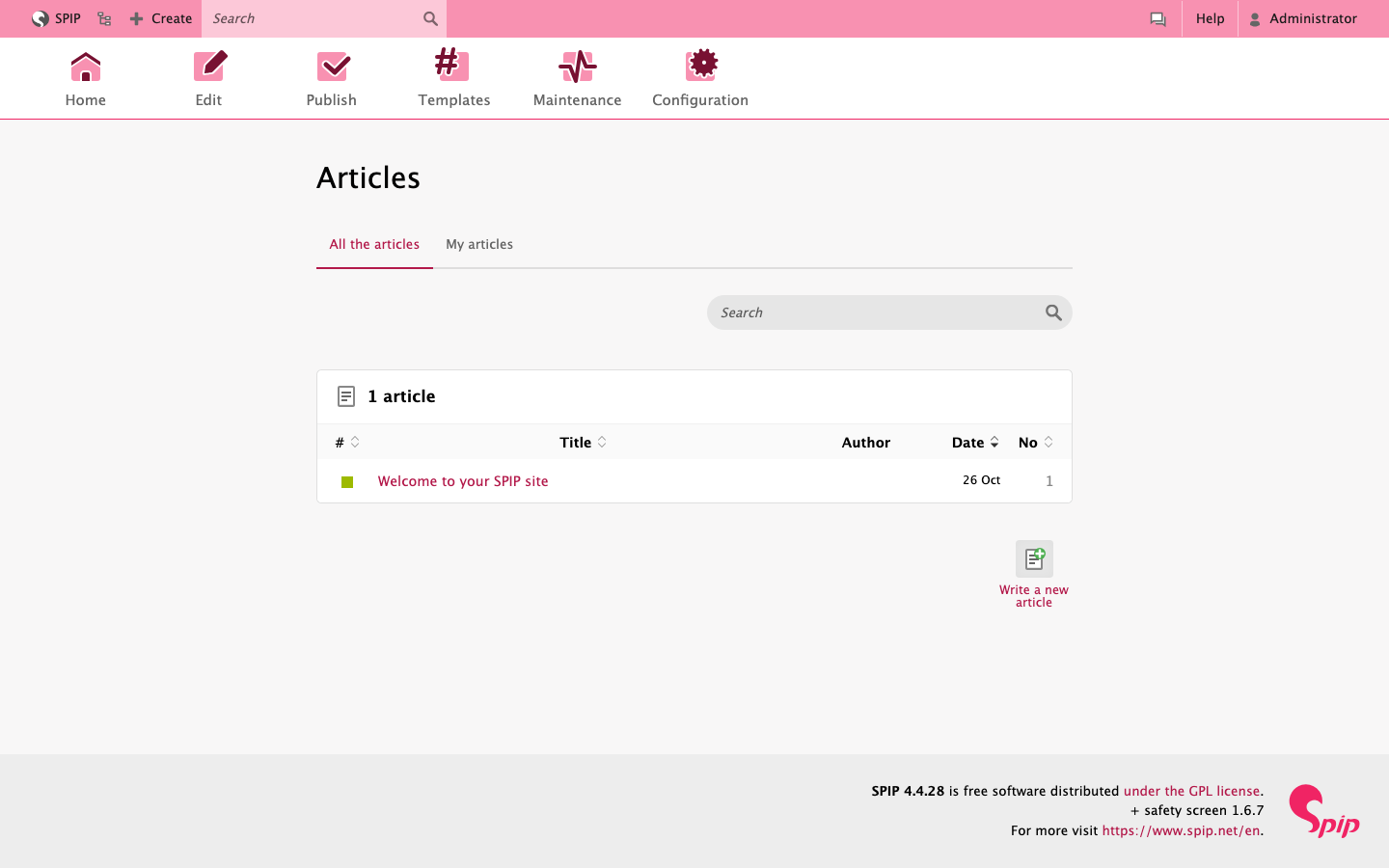Open the Help menu item
The image size is (1389, 868).
pos(1210,18)
